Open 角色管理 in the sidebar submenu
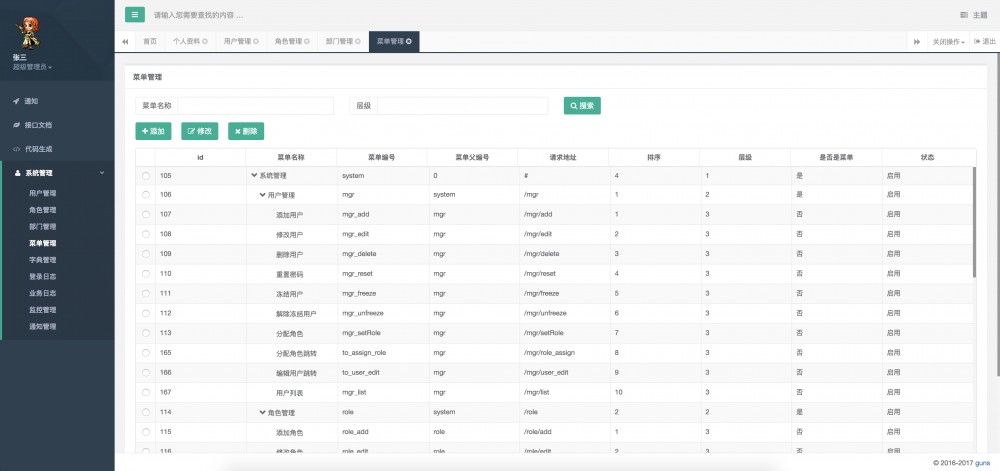 pos(43,210)
